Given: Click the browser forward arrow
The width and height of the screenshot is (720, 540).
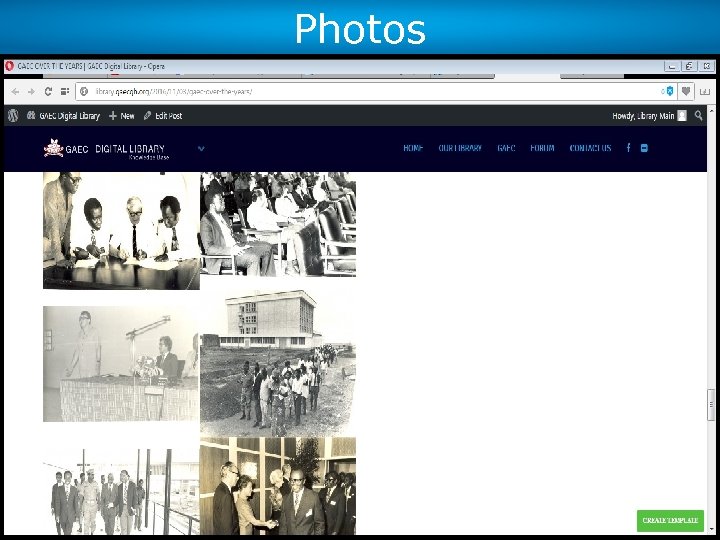Looking at the screenshot, I should point(31,91).
